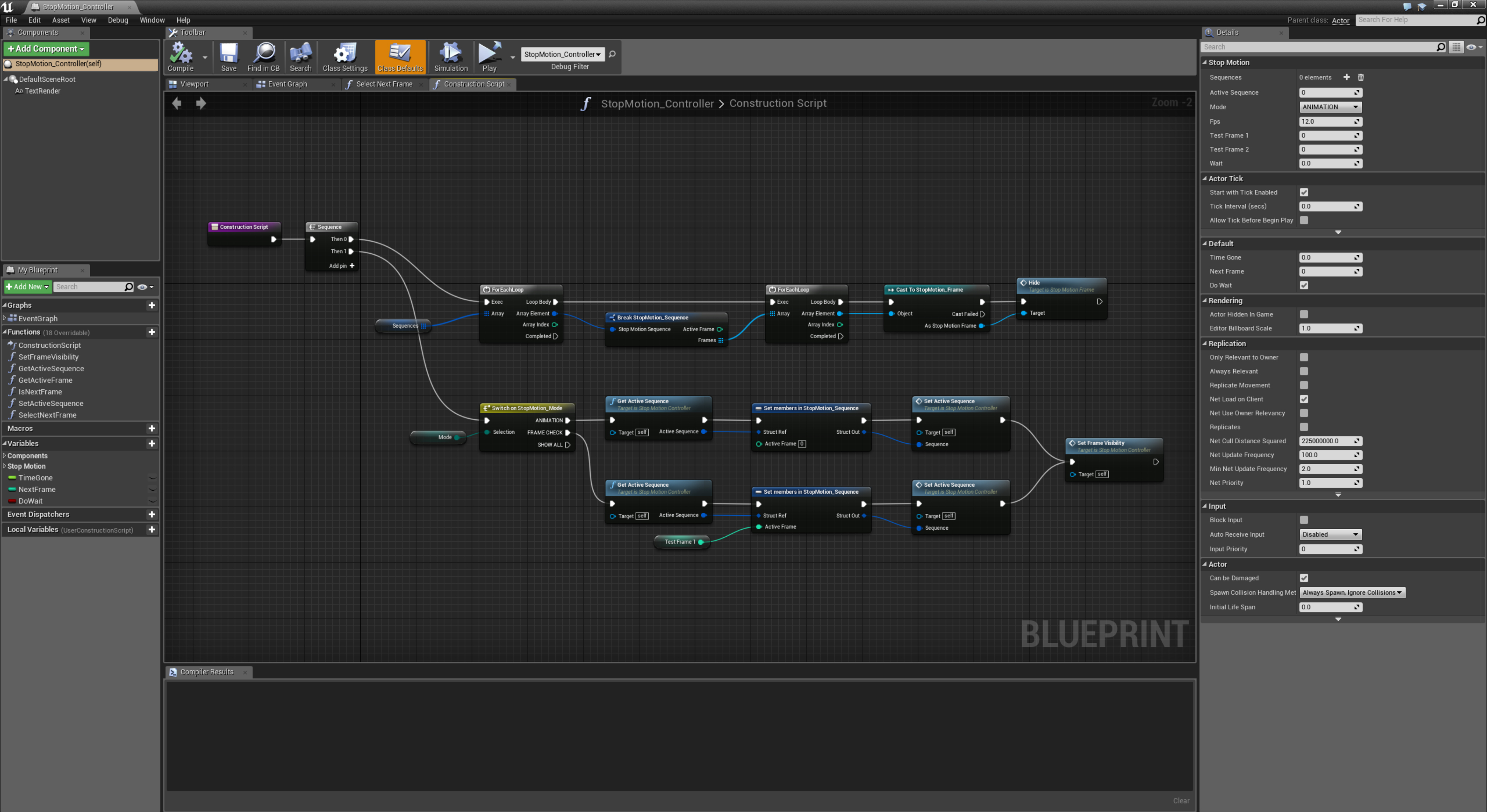Open the Mode ANIMATION dropdown
1487x812 pixels.
click(1330, 107)
